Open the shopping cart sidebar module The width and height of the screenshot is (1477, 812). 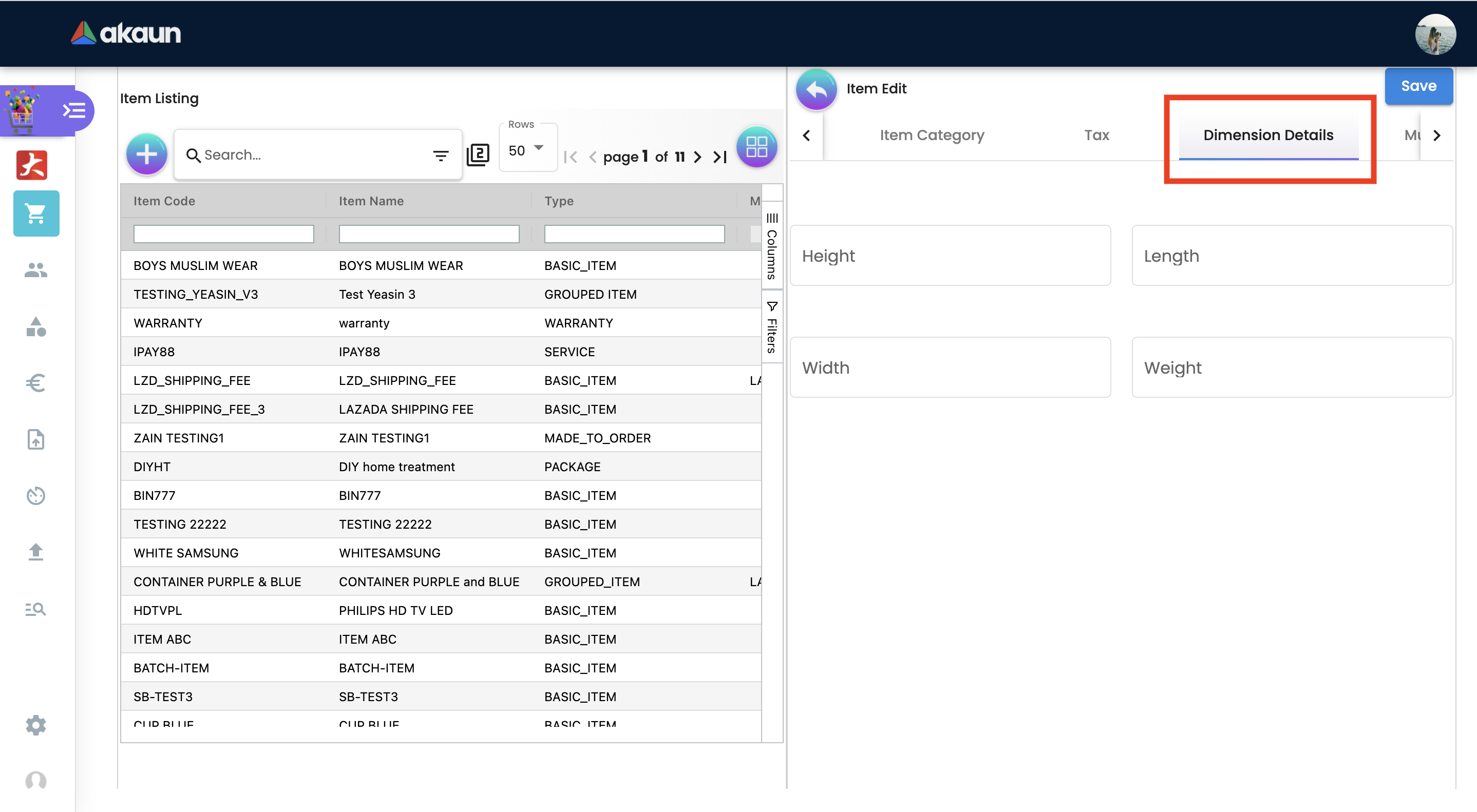point(36,214)
